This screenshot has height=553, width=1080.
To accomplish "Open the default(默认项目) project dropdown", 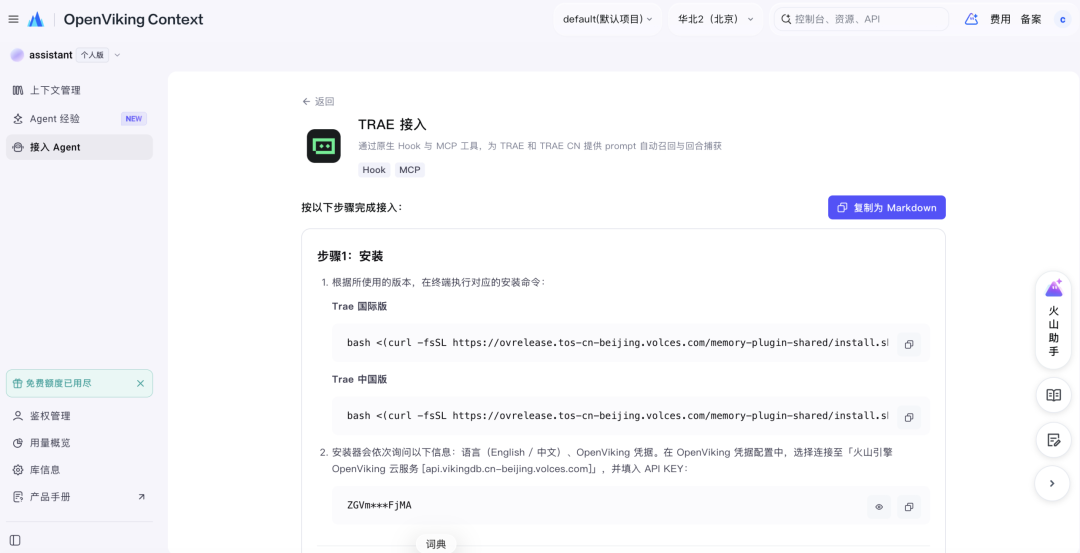I will 608,19.
